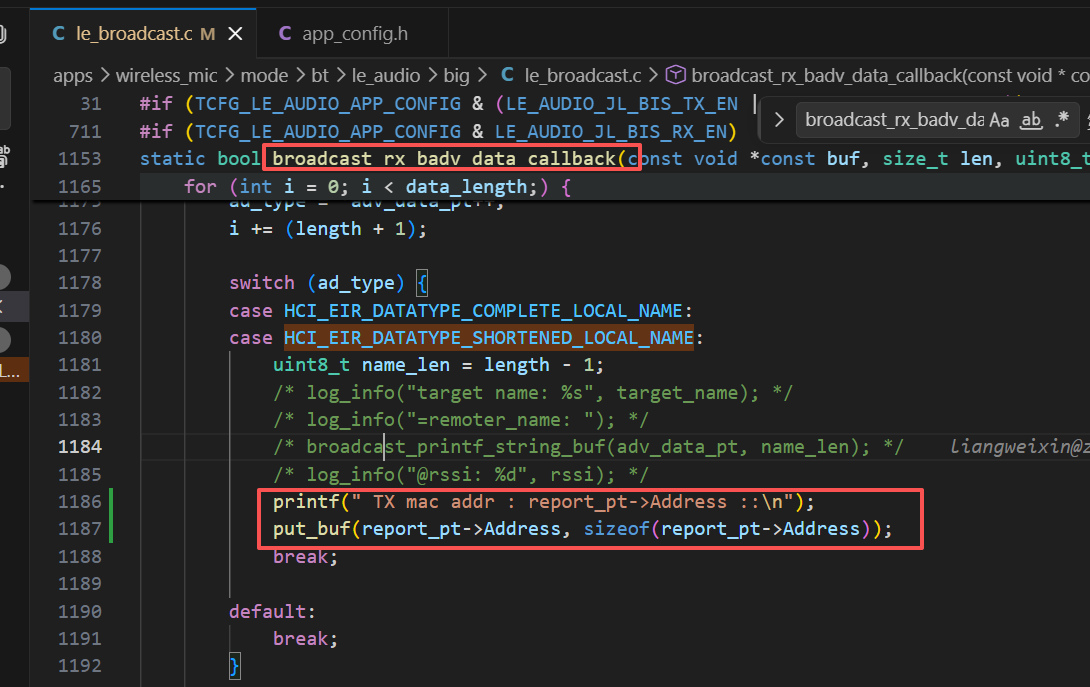1090x687 pixels.
Task: Jump to sticky scroll line 711
Action: (560, 131)
